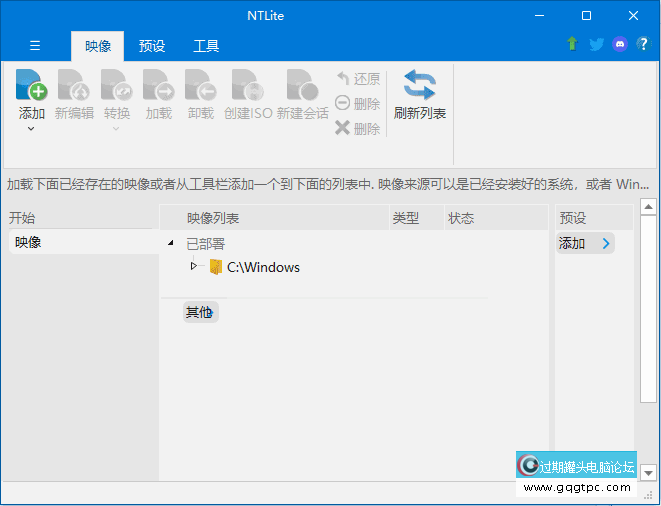Screen dimensions: 661x506
Task: Switch to the 预设 tab
Action: point(152,46)
